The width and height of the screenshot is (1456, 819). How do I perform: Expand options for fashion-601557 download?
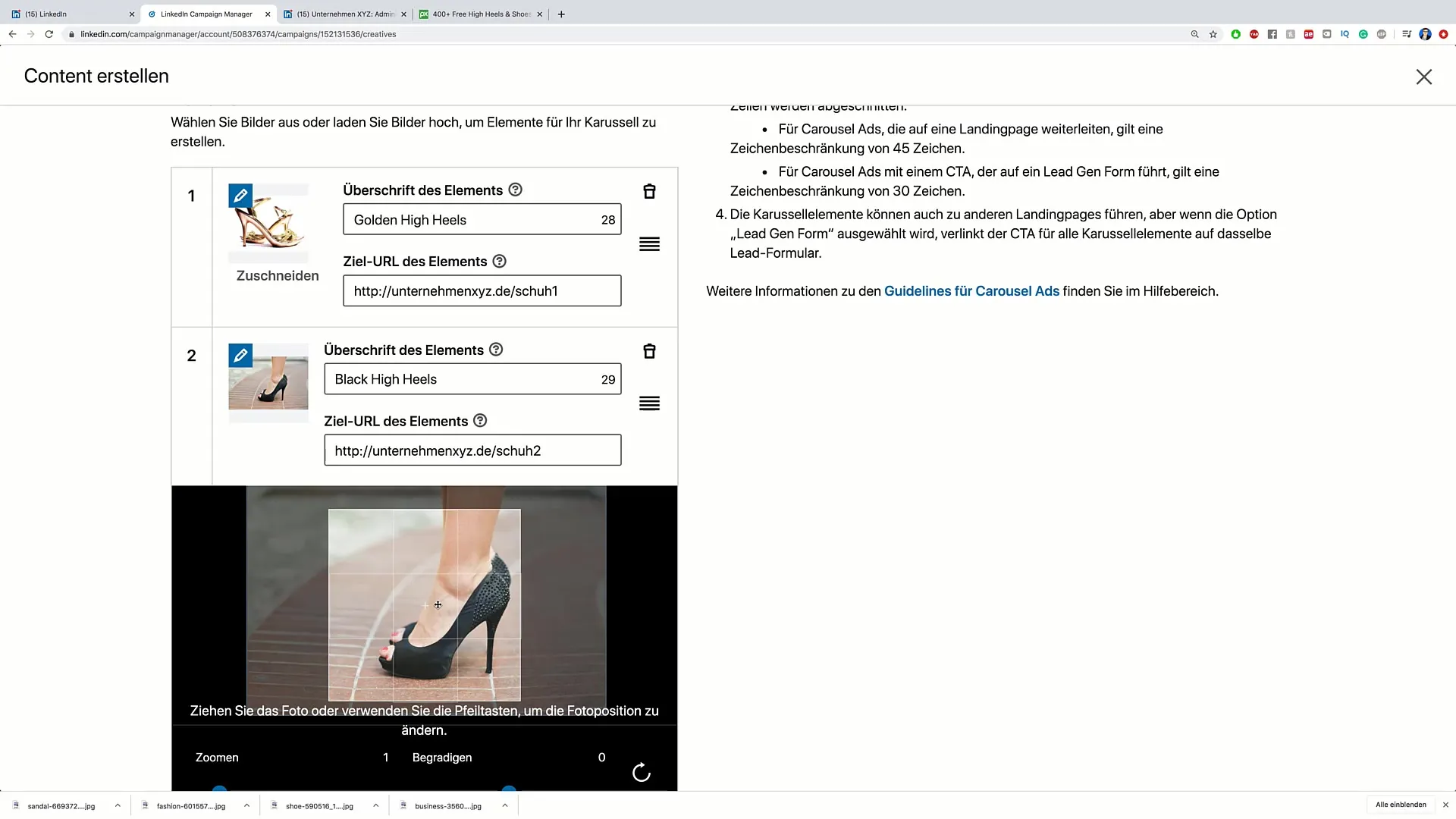point(246,805)
